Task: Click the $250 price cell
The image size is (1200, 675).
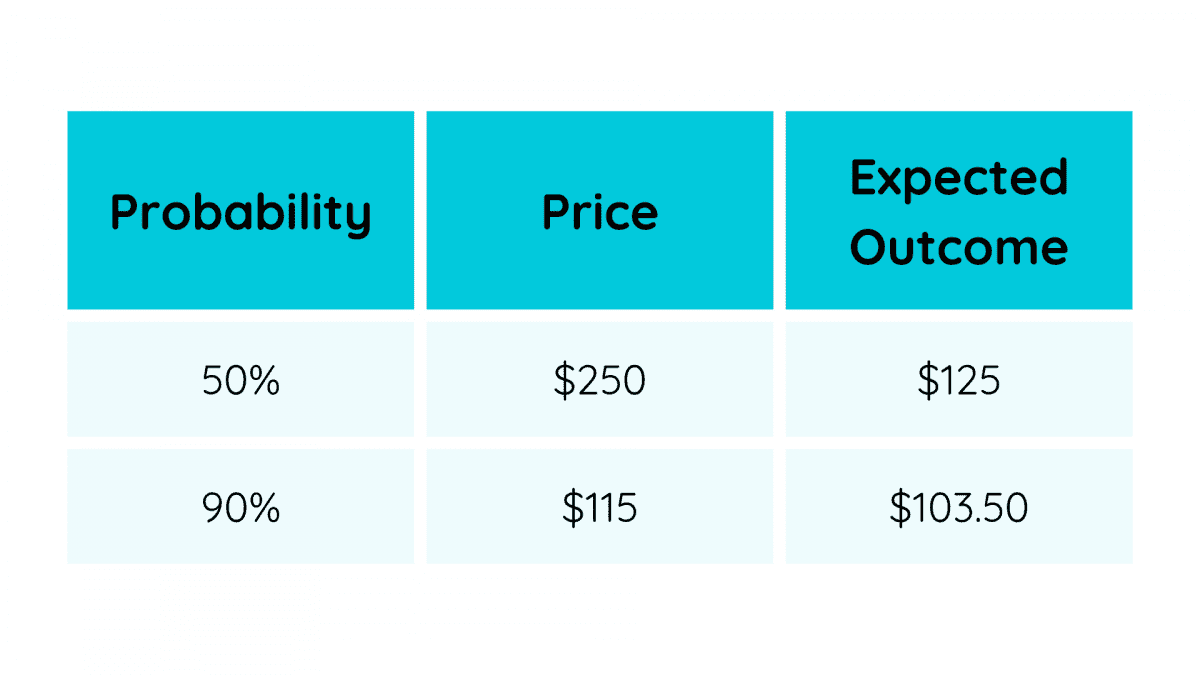Action: pyautogui.click(x=600, y=381)
